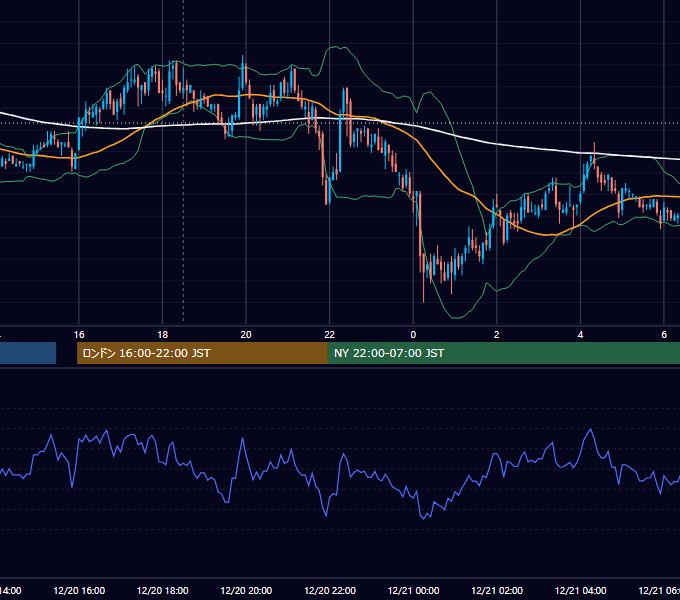680x600 pixels.
Task: Click the blue session bar at far left
Action: pos(28,353)
